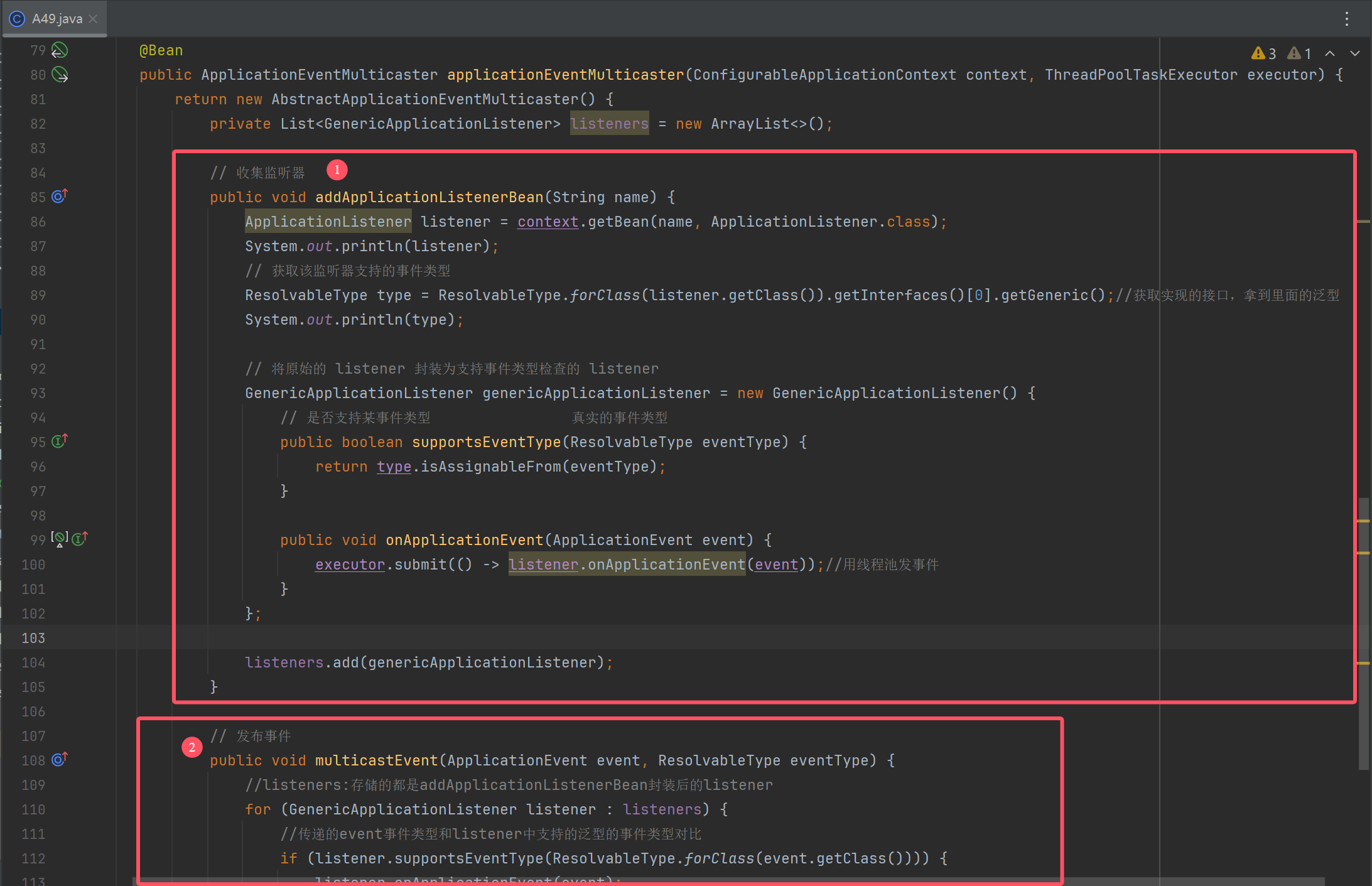The height and width of the screenshot is (886, 1372).
Task: Close the A49.java tab
Action: tap(93, 19)
